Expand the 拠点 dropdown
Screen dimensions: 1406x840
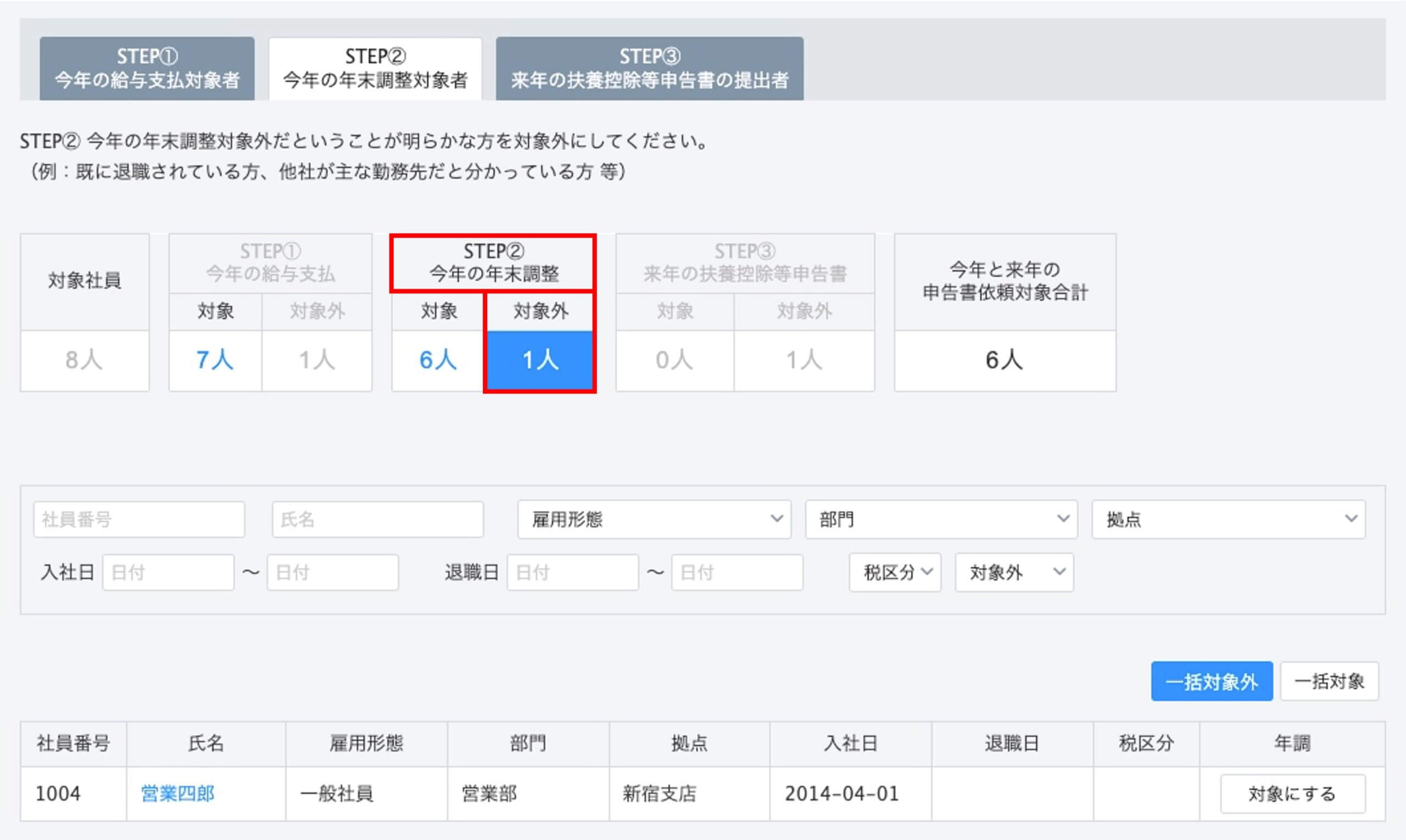coord(1228,519)
